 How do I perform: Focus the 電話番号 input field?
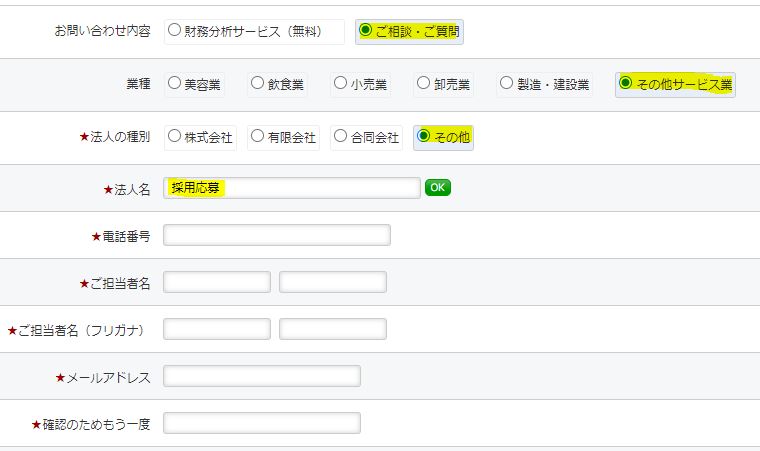[276, 235]
